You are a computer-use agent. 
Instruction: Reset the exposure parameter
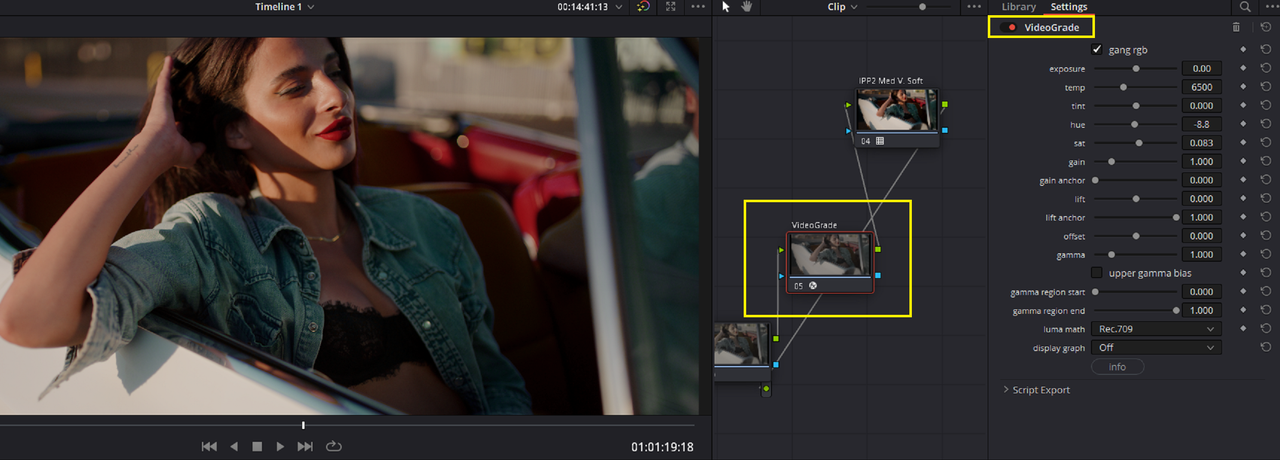1266,68
